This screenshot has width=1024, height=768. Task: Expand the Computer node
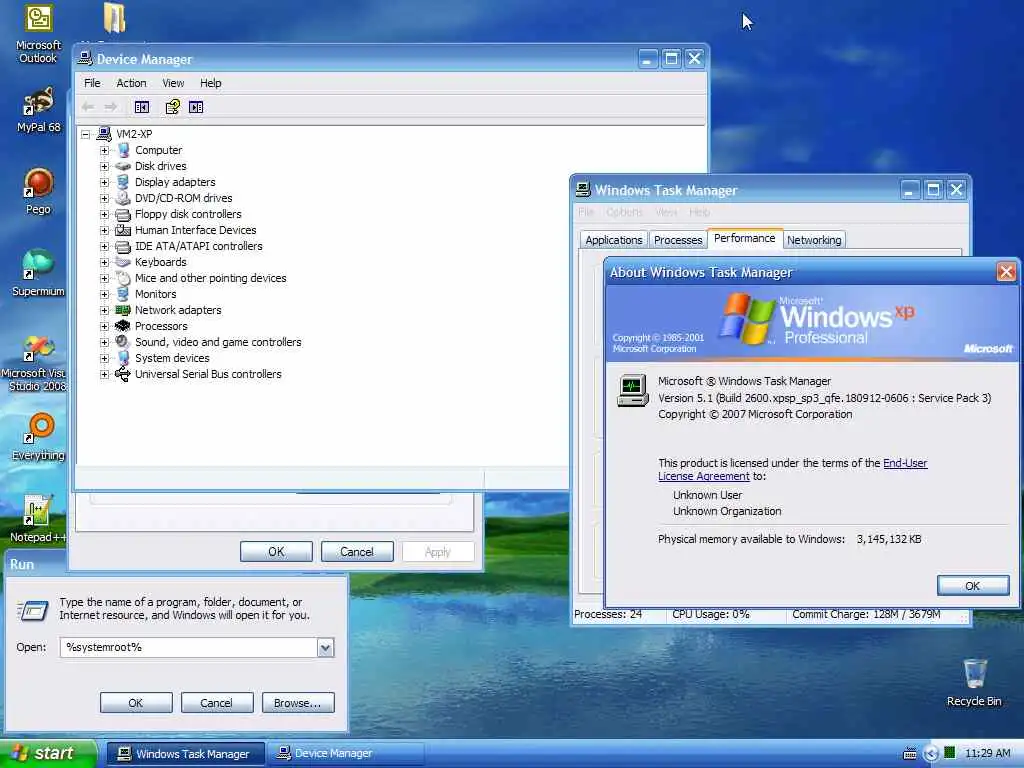(x=104, y=150)
